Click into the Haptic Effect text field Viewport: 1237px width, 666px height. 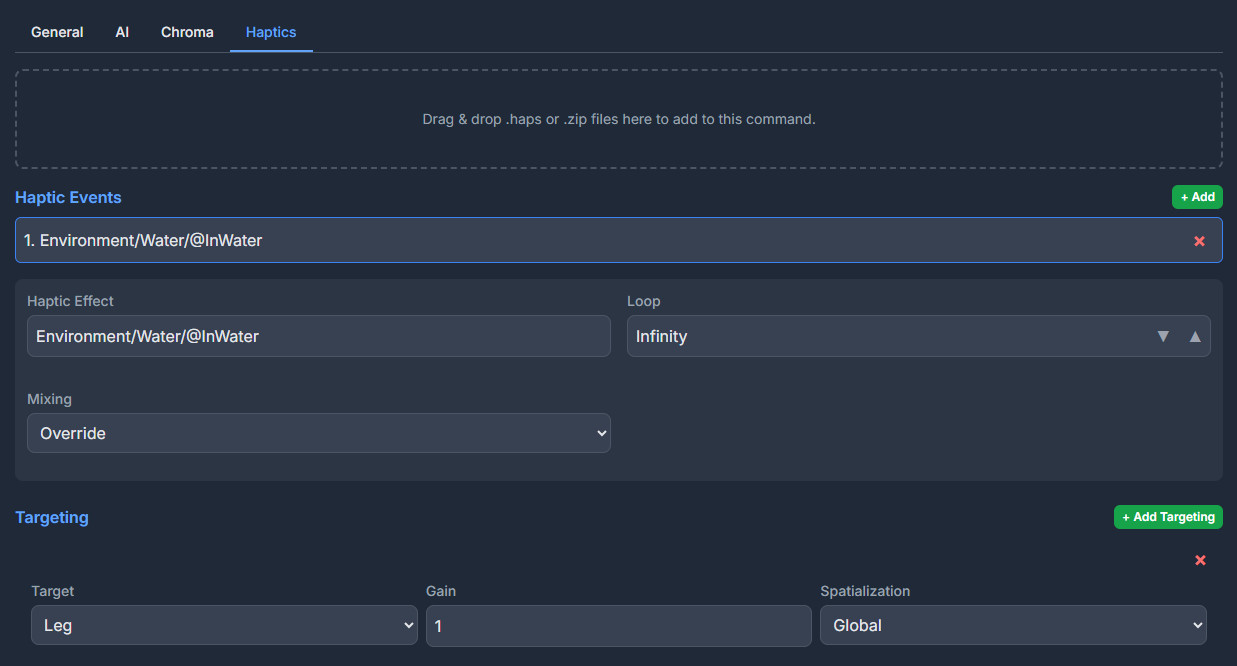coord(318,336)
